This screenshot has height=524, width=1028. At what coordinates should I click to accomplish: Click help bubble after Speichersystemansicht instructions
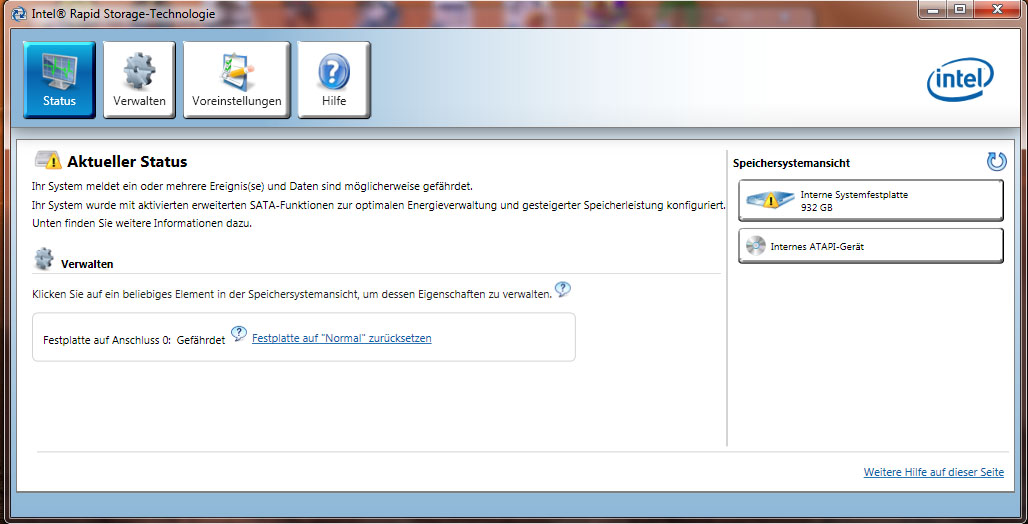pyautogui.click(x=563, y=289)
